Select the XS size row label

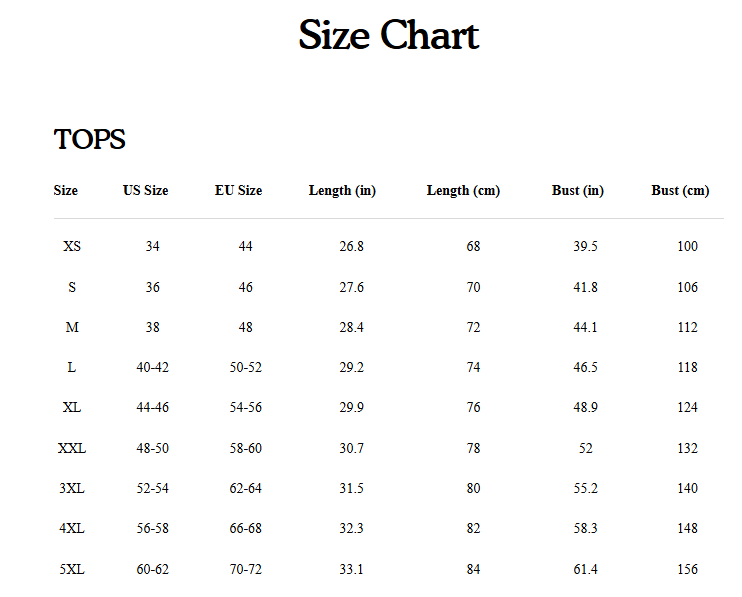tap(72, 246)
